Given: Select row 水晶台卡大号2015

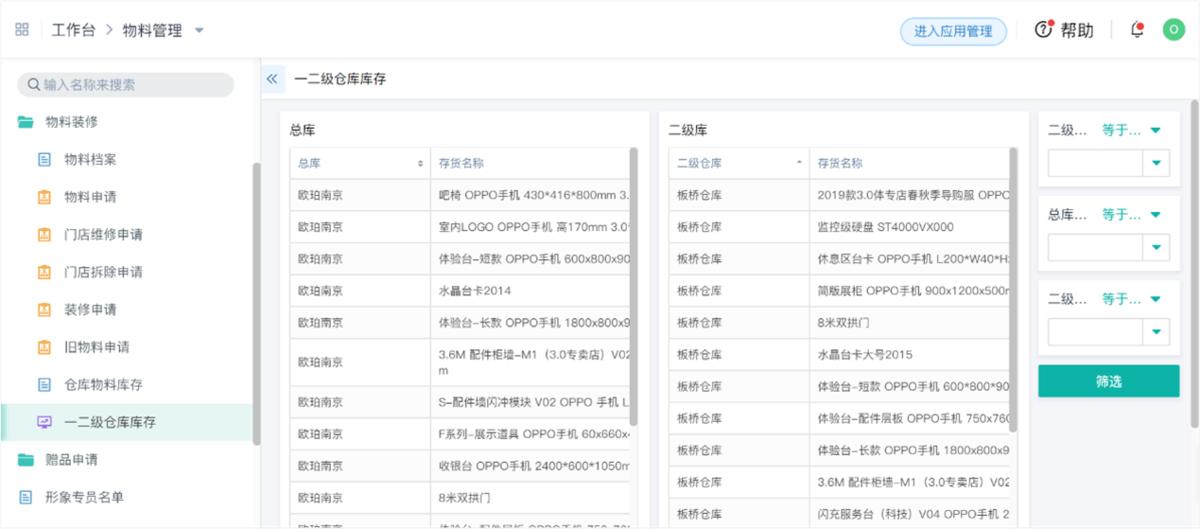Looking at the screenshot, I should tap(839, 354).
